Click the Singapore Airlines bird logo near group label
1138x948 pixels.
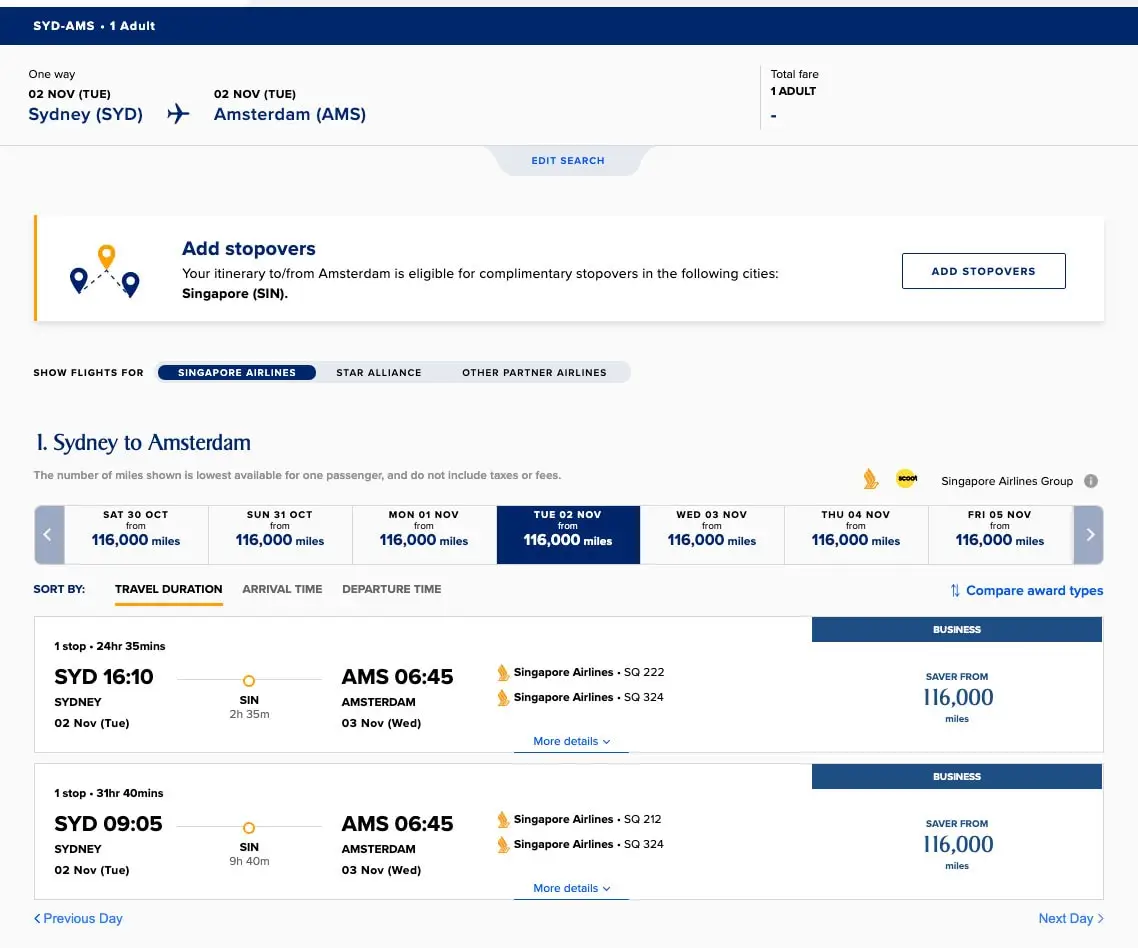point(870,479)
